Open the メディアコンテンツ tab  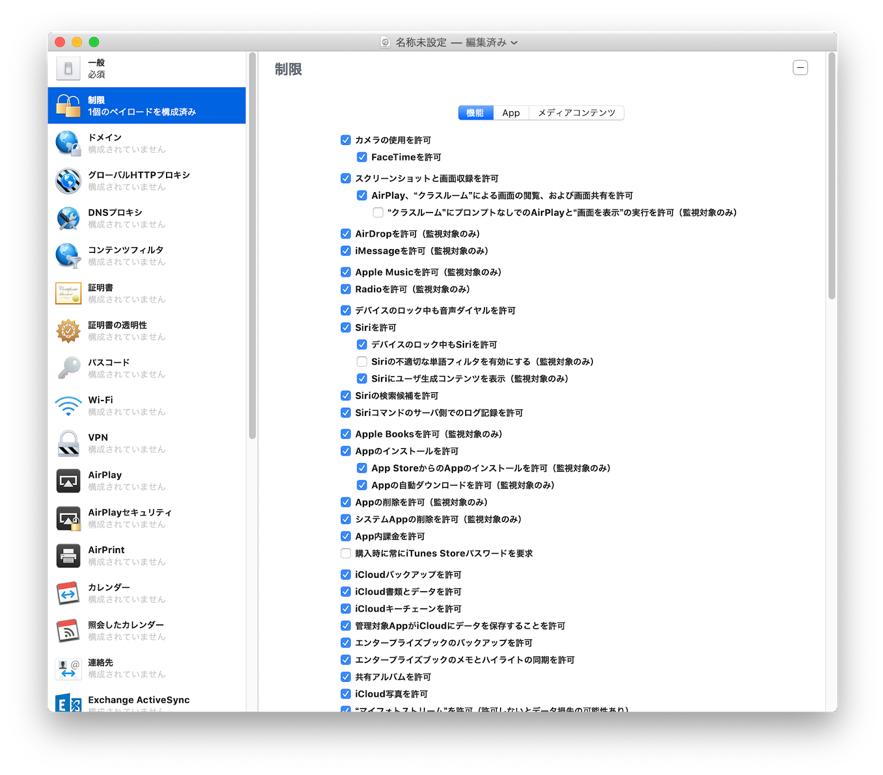pyautogui.click(x=578, y=113)
